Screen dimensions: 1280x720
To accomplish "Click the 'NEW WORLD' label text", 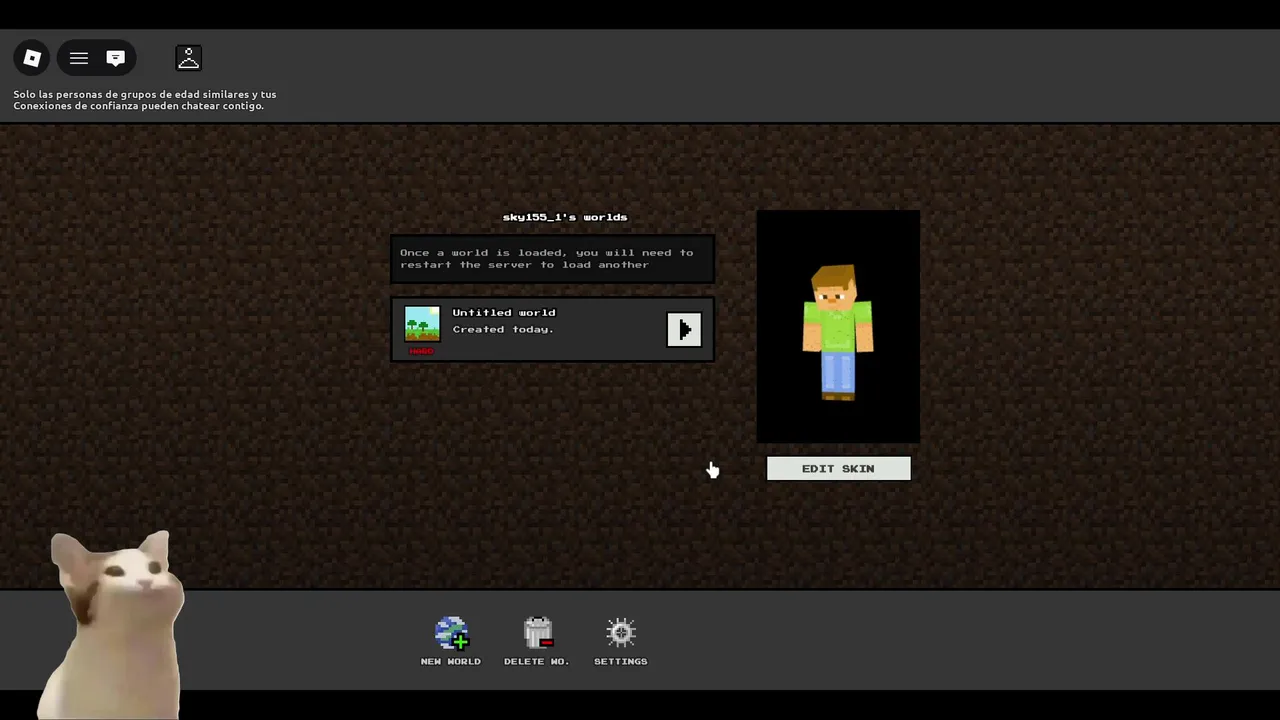I will 451,661.
